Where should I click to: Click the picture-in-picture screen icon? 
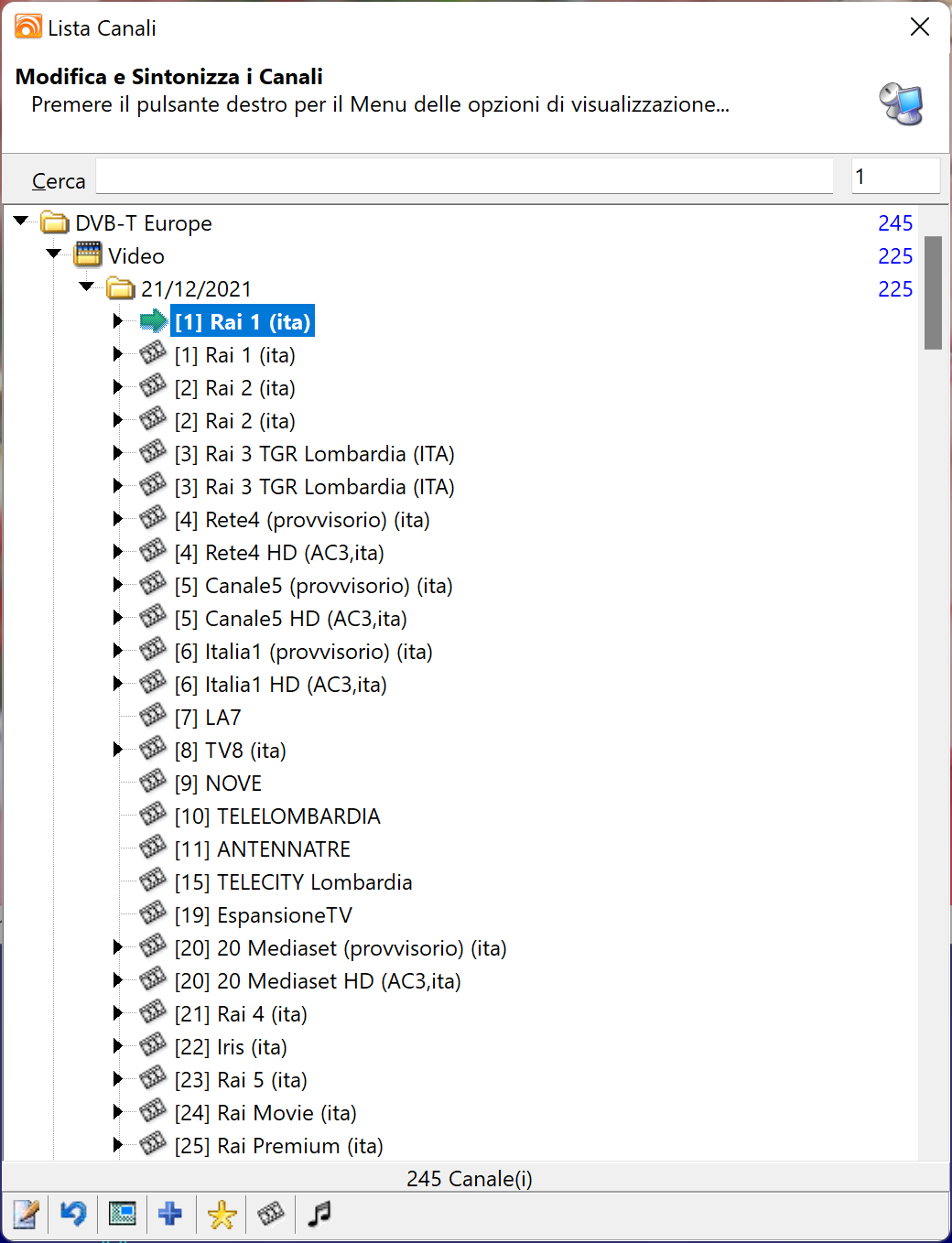[x=122, y=1215]
